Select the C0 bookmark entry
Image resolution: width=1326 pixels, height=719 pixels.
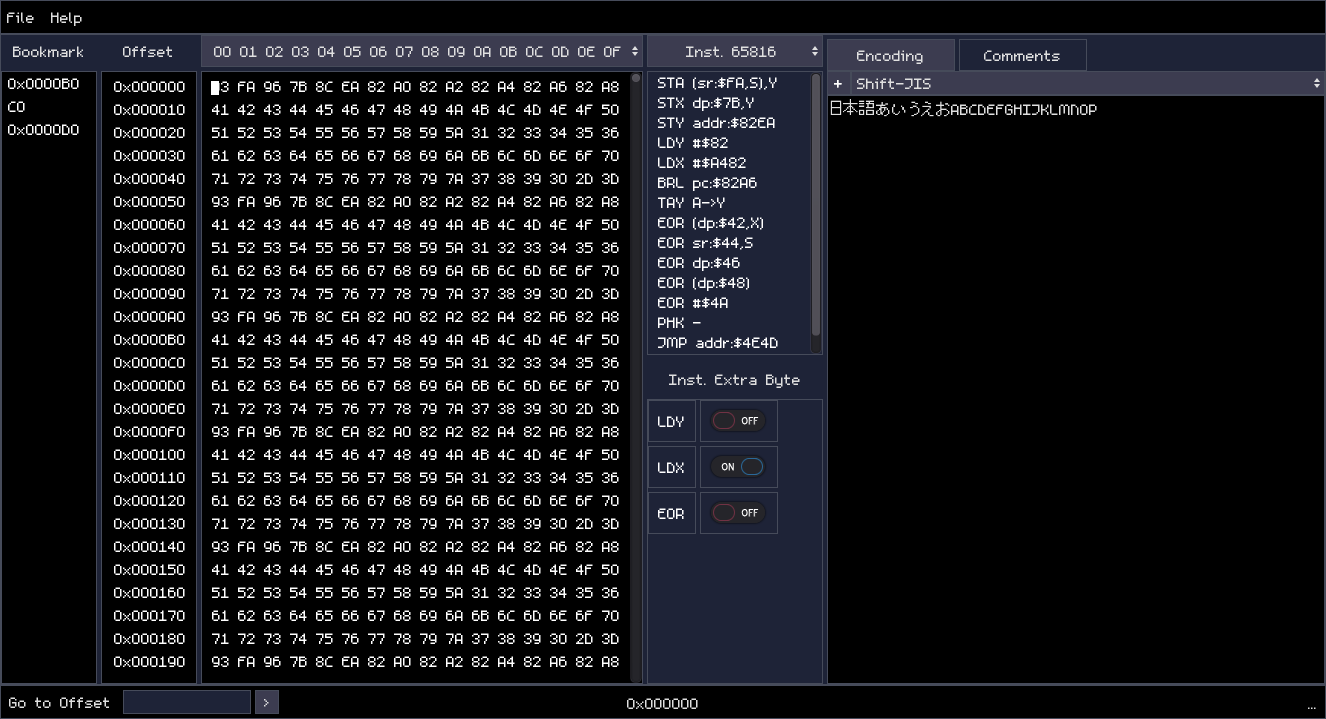click(17, 107)
